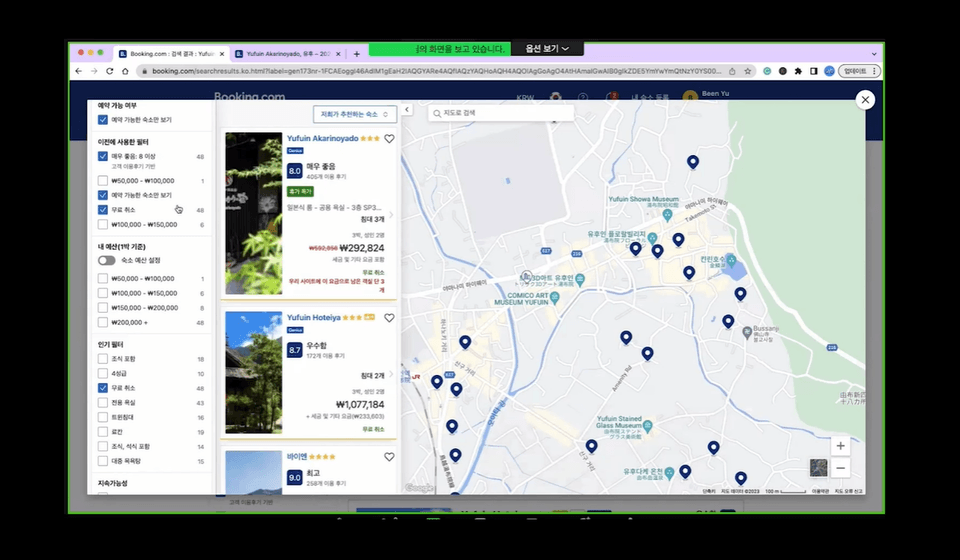Open the Chrome extensions puzzle icon
This screenshot has width=960, height=560.
coord(798,71)
